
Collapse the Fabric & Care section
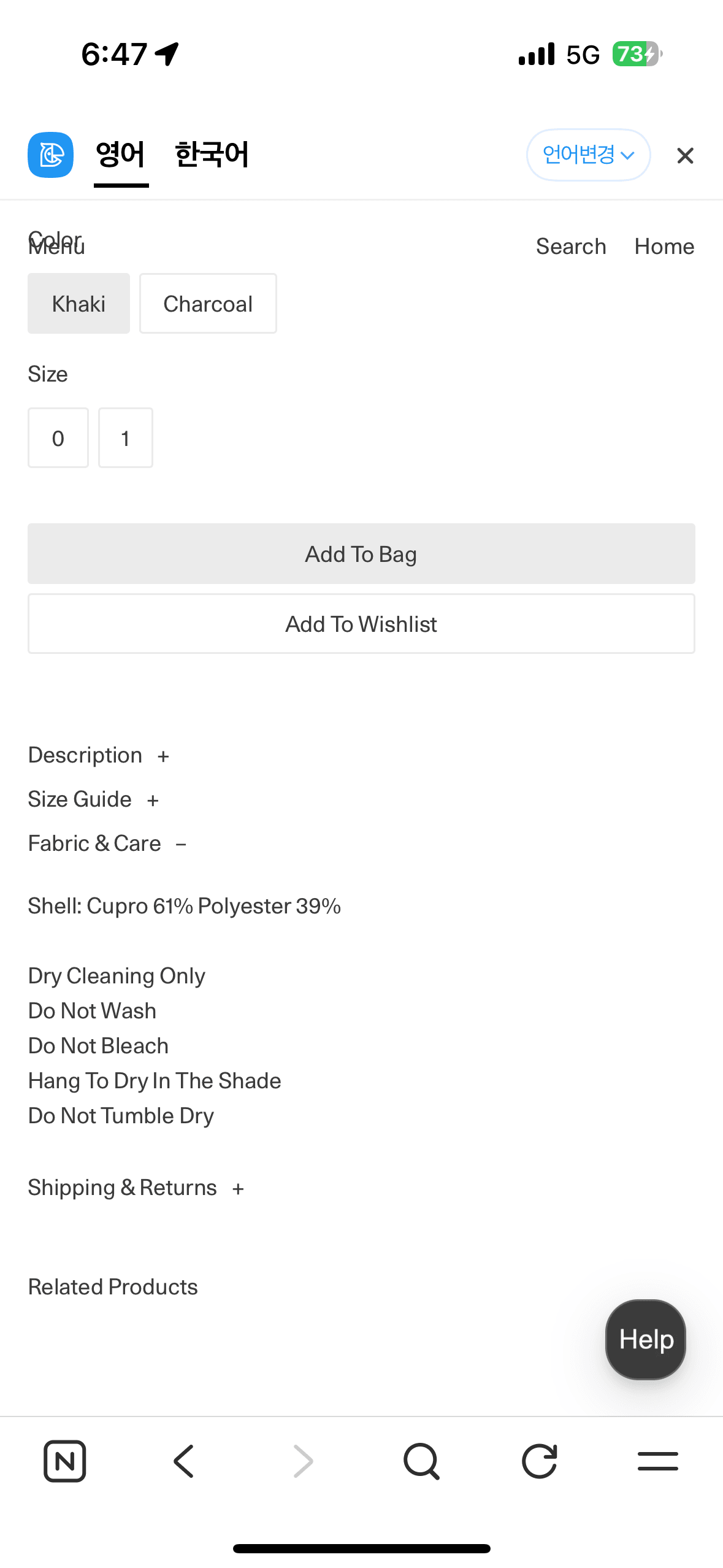107,844
